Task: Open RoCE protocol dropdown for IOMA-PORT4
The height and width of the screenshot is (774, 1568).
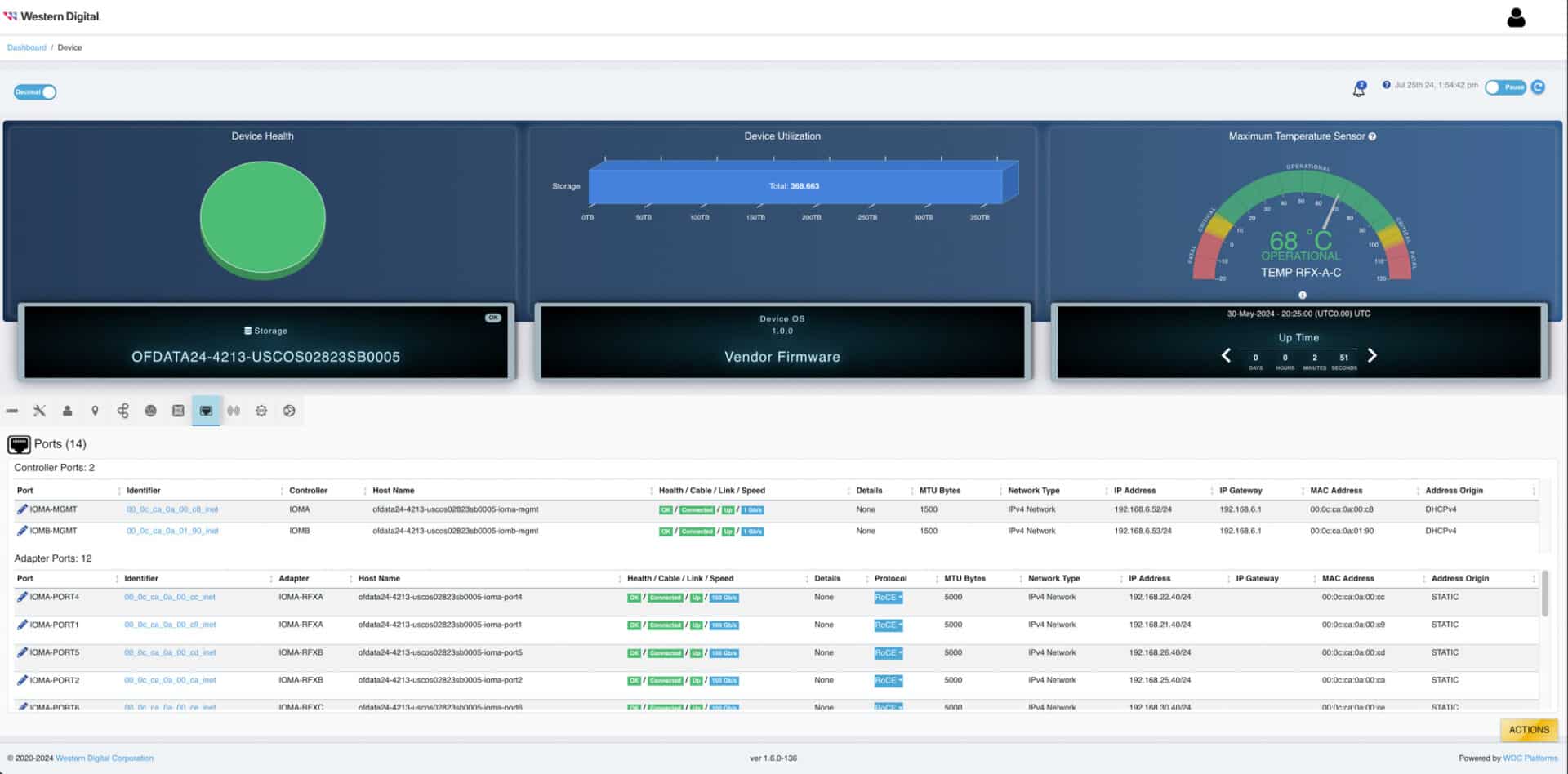Action: tap(889, 598)
